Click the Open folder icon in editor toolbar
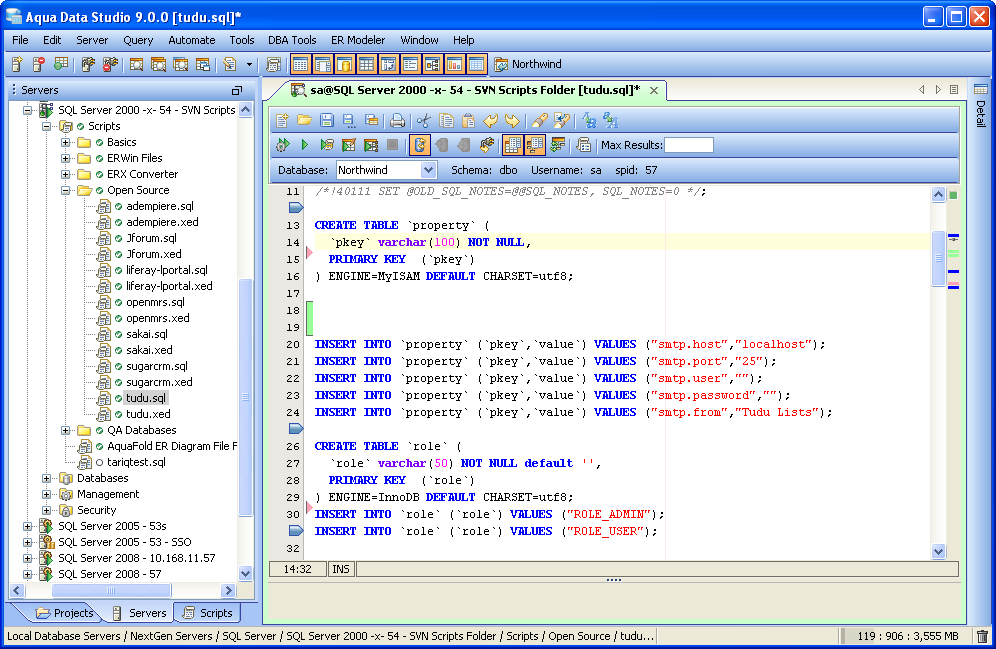This screenshot has height=649, width=996. coord(304,121)
